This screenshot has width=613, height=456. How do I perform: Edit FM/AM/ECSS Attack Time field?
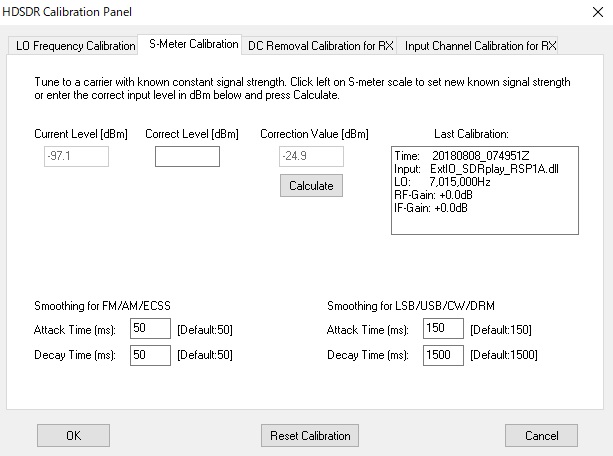tap(151, 328)
